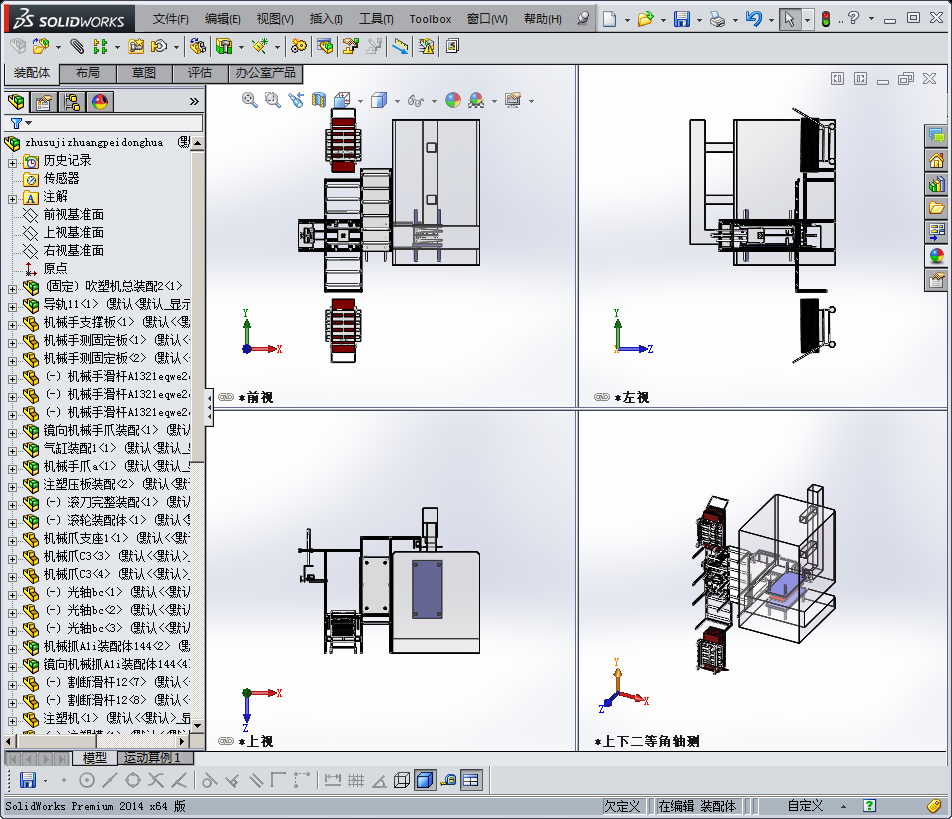Viewport: 952px width, 819px height.
Task: Expand the 历史记录 tree node
Action: click(x=12, y=163)
